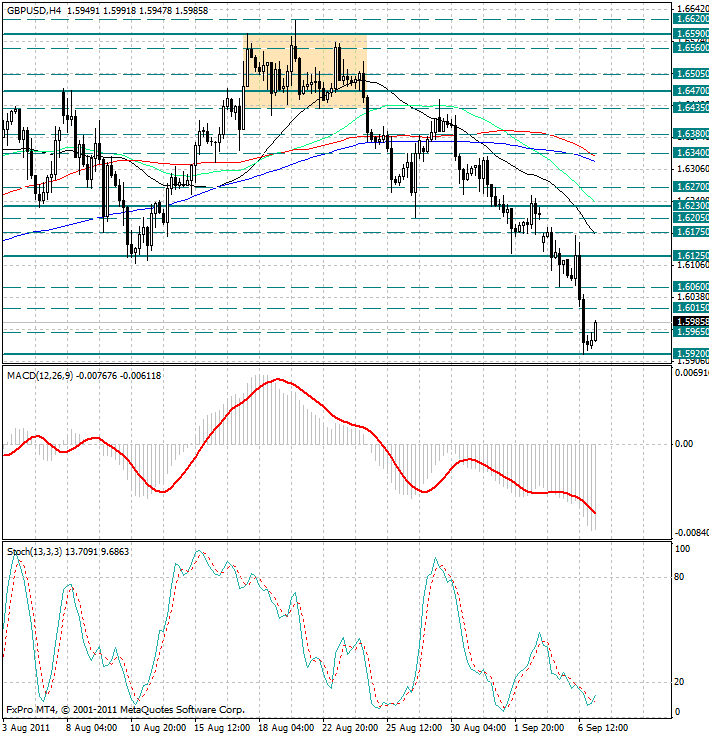
Task: Select the 30 Aug 04:00 time label
Action: pyautogui.click(x=478, y=728)
